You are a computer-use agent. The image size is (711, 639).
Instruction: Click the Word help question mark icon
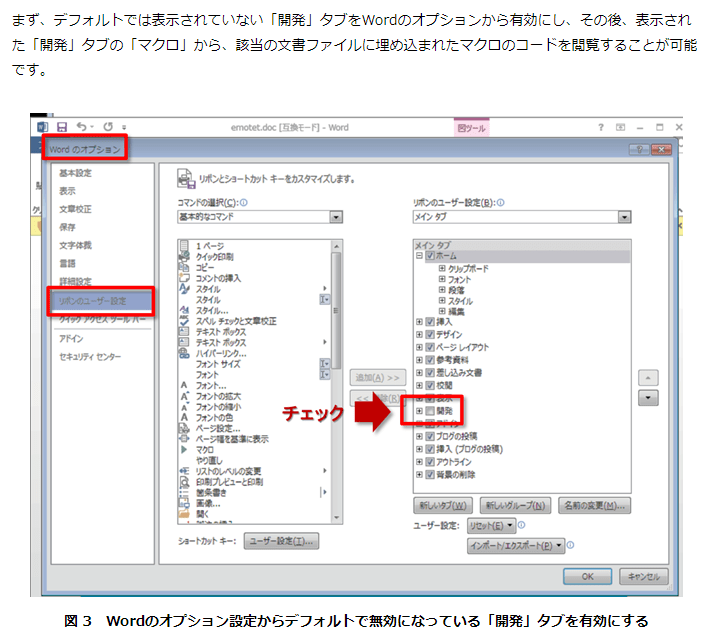click(x=600, y=128)
